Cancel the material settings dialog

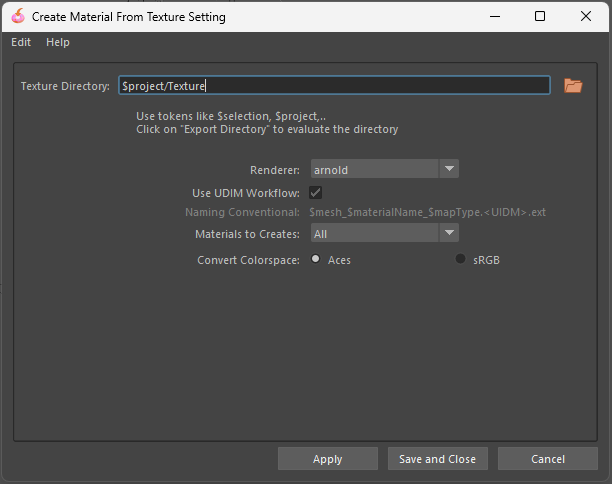[547, 459]
